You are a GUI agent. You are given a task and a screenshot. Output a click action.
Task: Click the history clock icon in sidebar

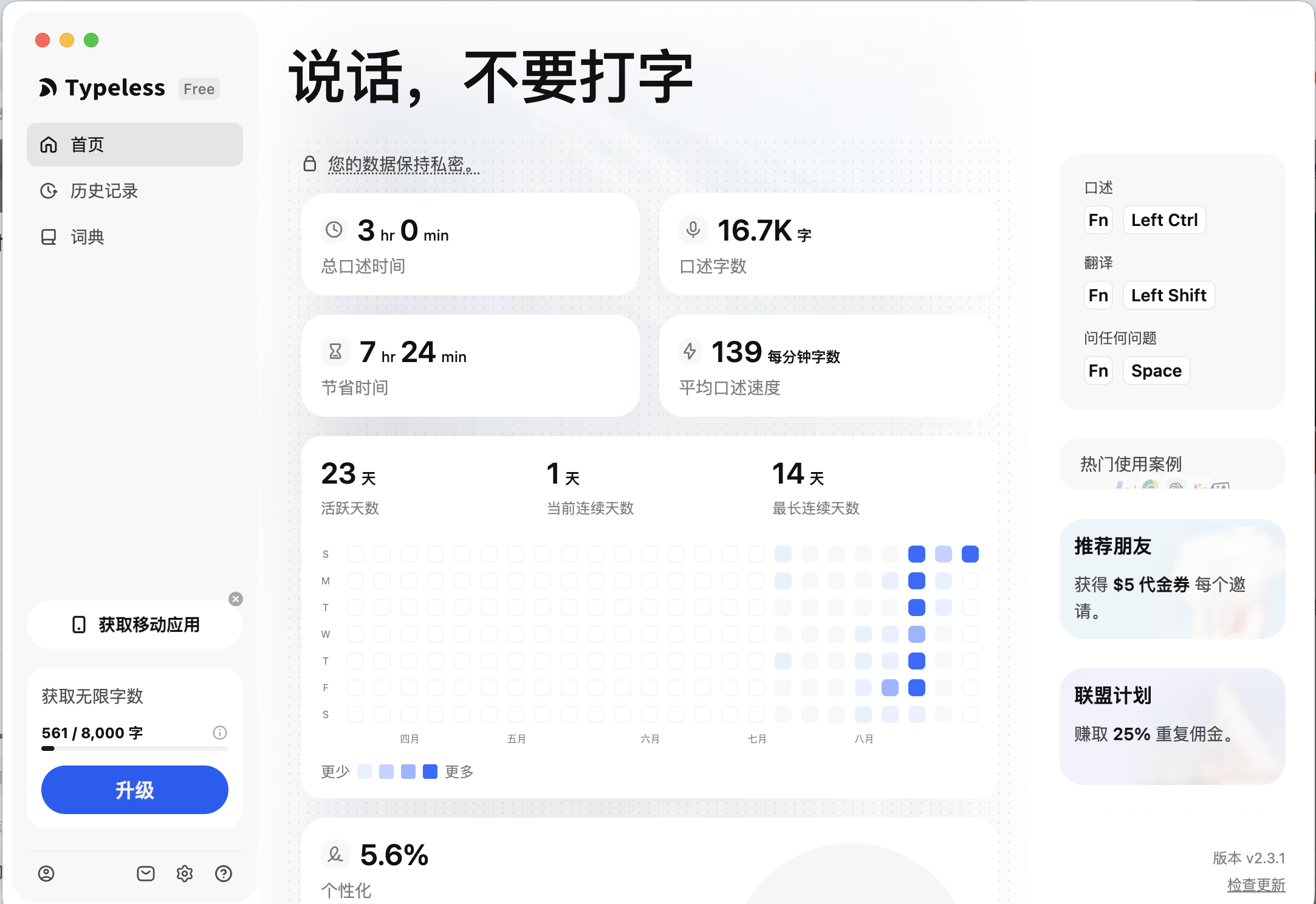pos(49,191)
